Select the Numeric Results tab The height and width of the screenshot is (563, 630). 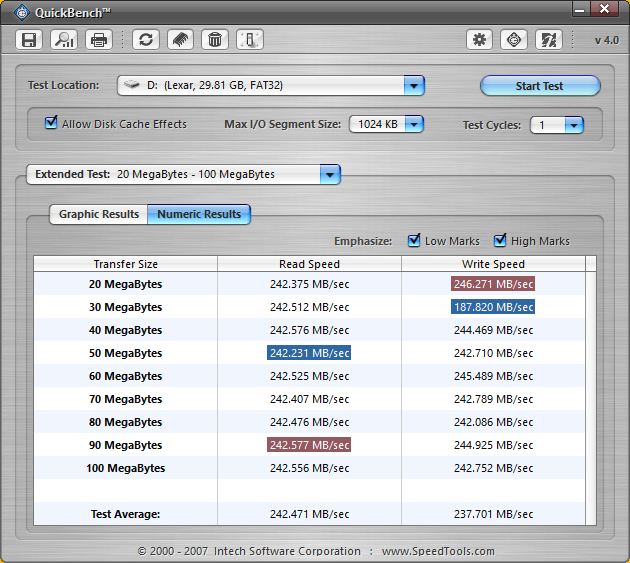[x=199, y=214]
